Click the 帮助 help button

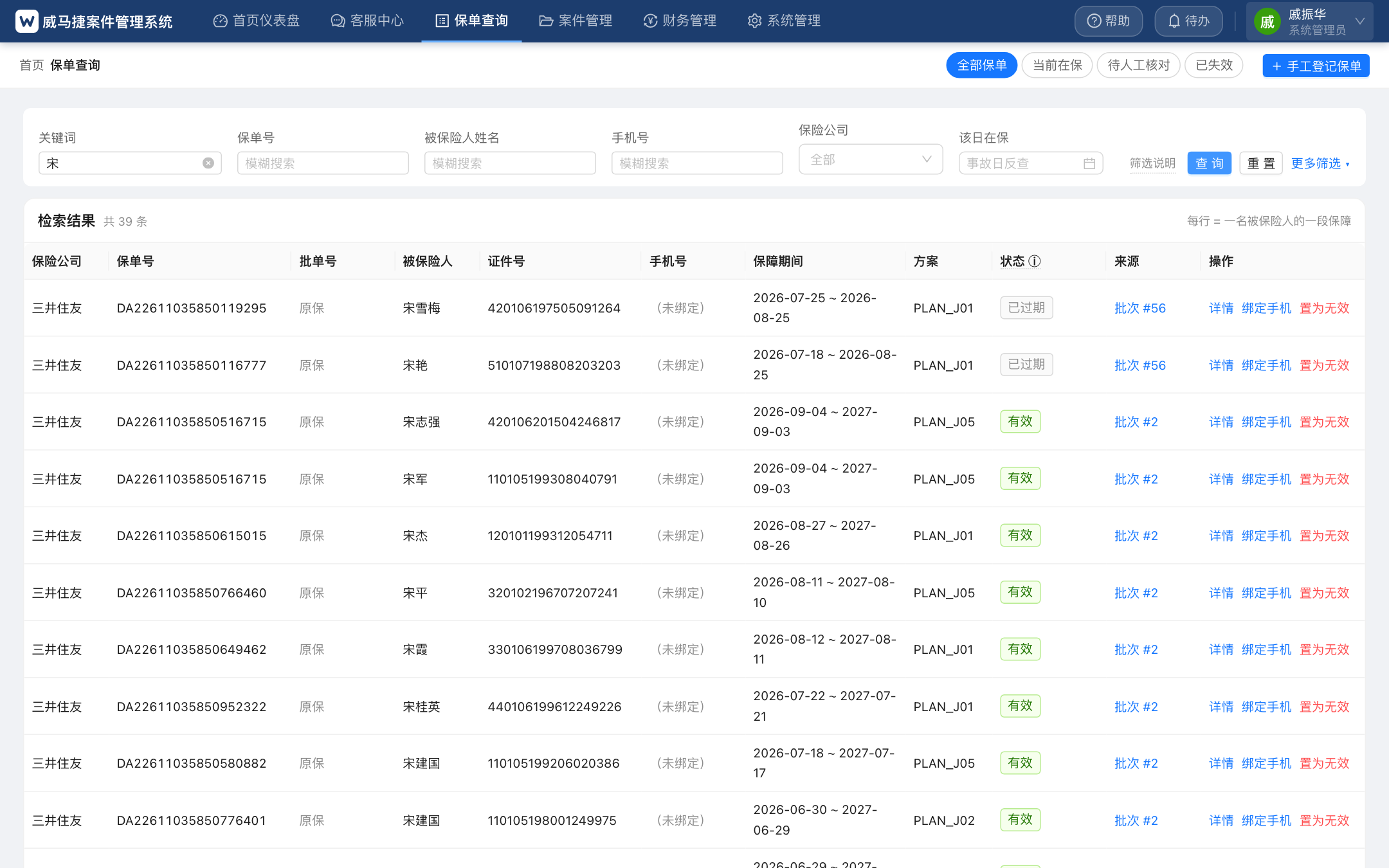[1109, 21]
